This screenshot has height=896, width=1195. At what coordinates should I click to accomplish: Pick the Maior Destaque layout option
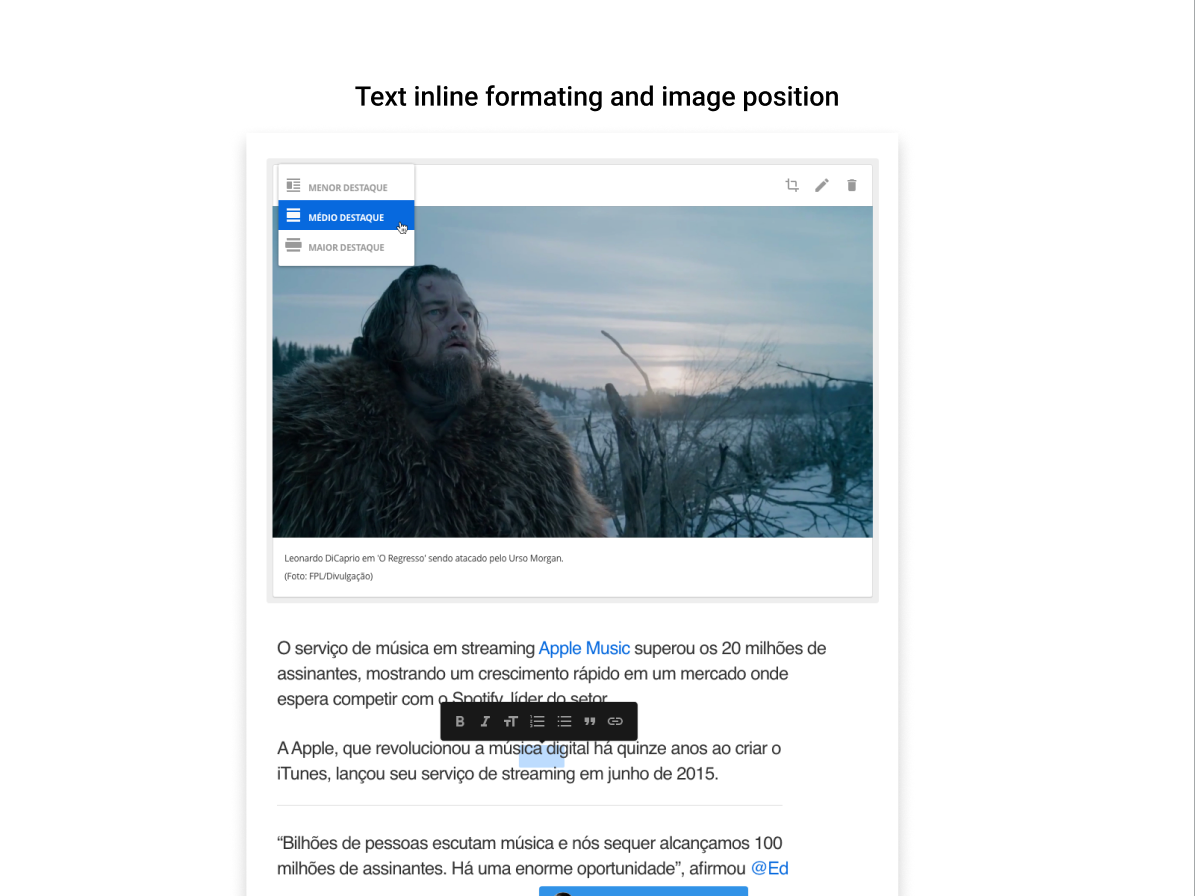(x=346, y=247)
